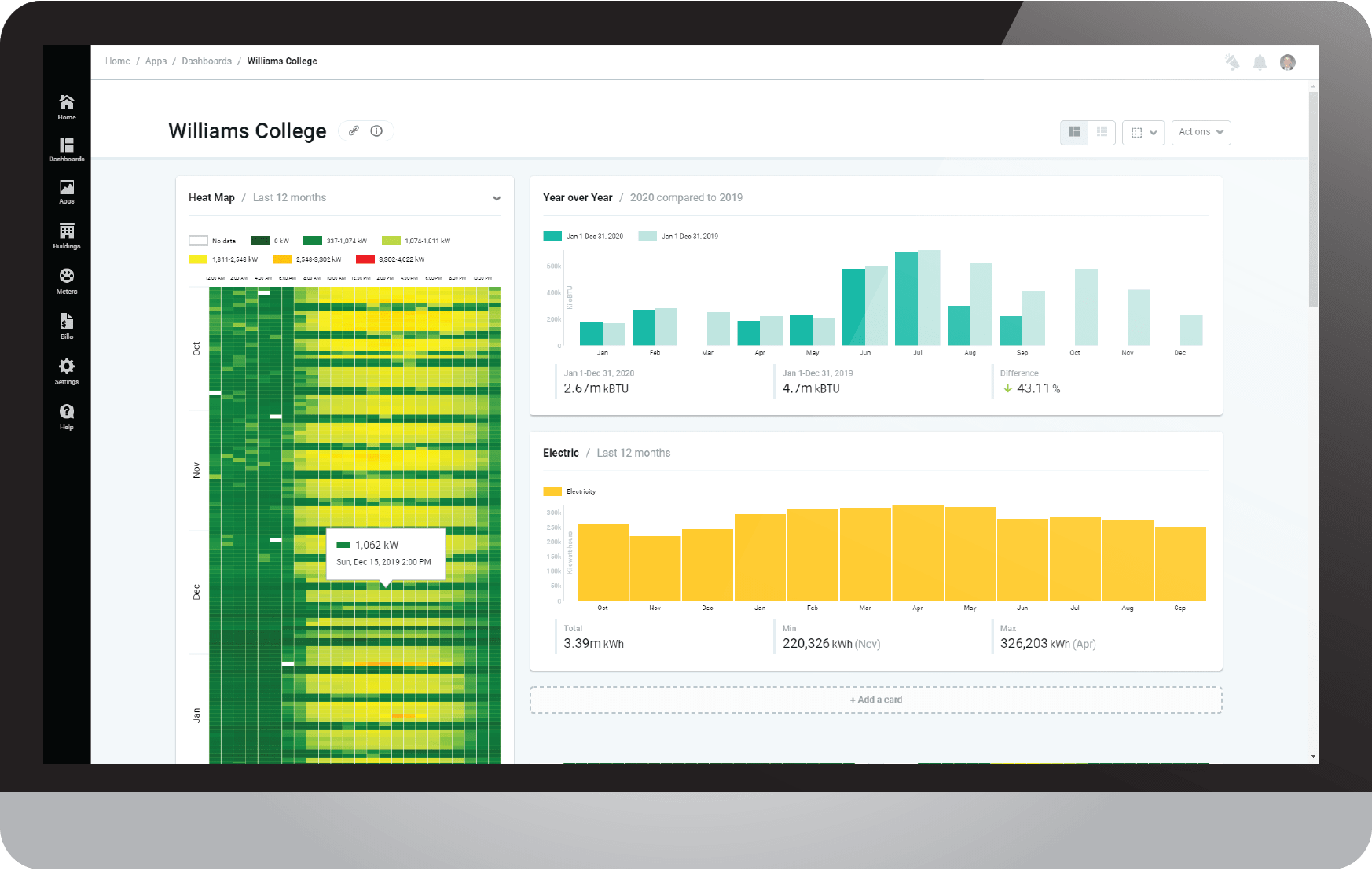Click the Sep bar in Electric chart

point(1180,564)
